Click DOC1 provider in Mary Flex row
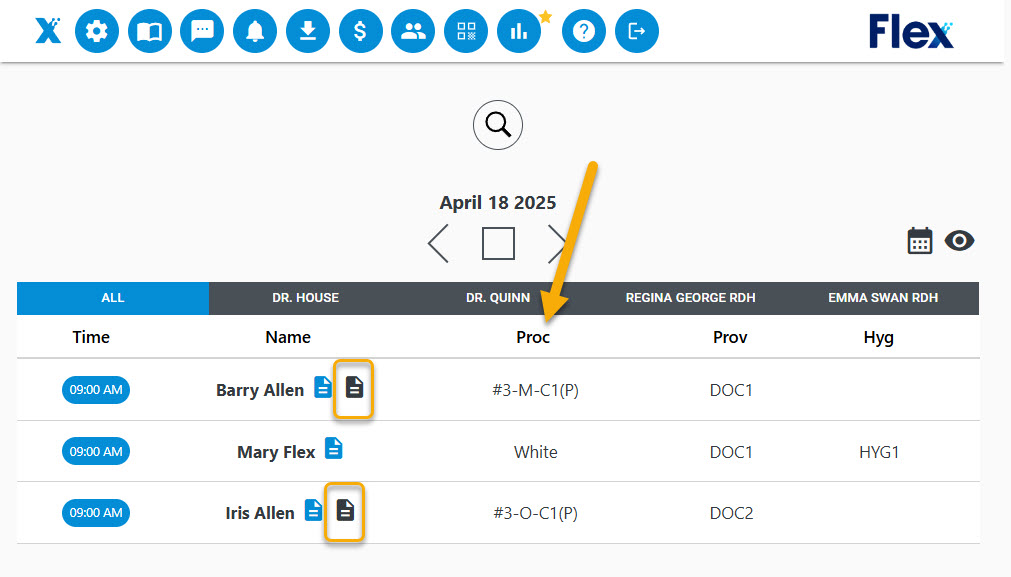Viewport: 1011px width, 577px height. (731, 452)
